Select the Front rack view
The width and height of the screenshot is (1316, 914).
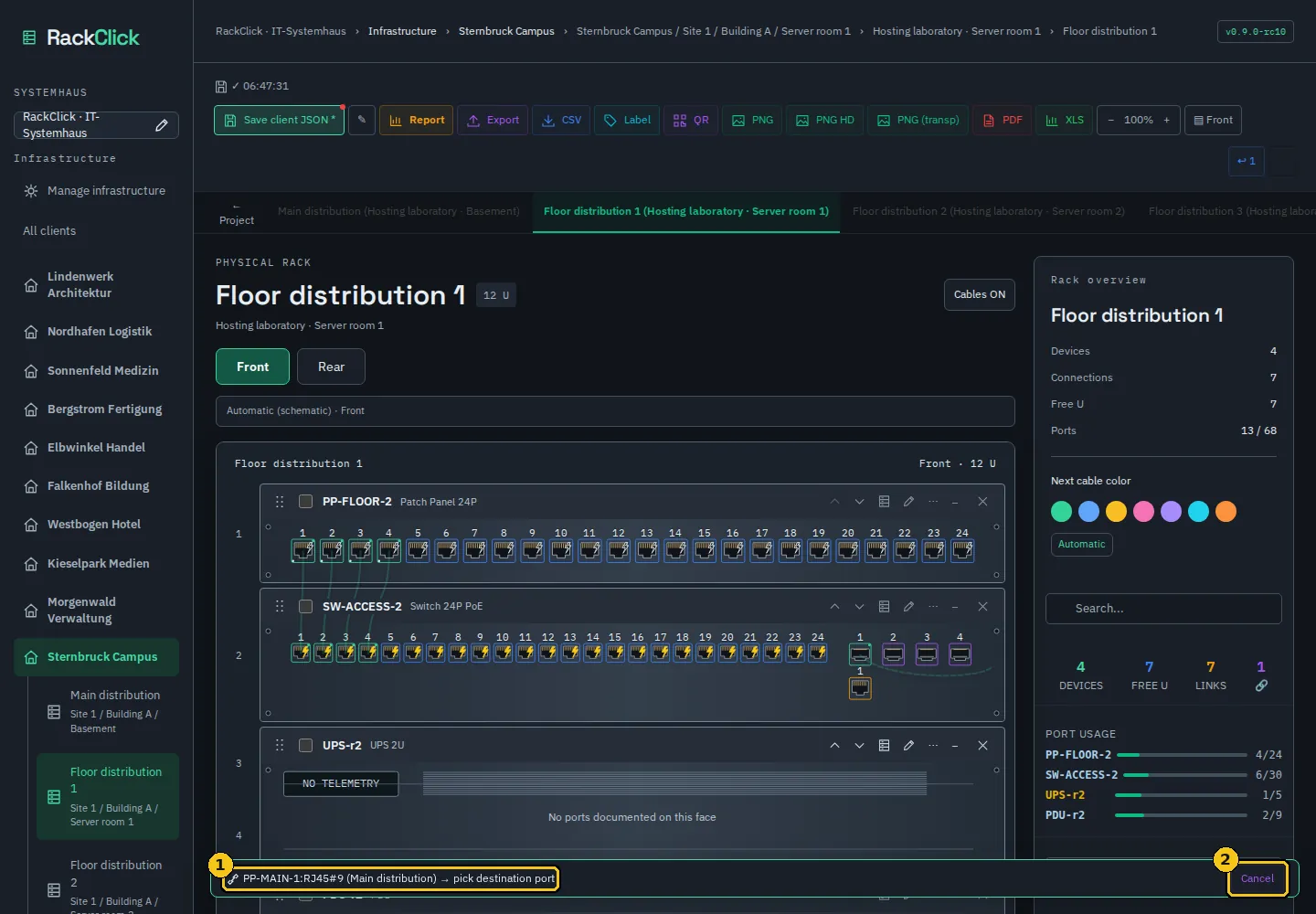point(252,367)
